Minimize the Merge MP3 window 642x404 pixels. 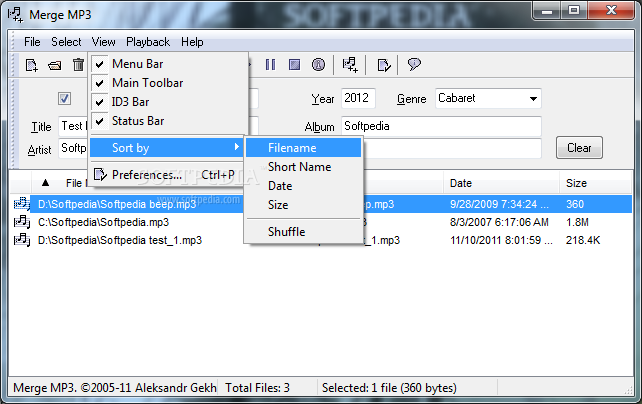[x=547, y=11]
